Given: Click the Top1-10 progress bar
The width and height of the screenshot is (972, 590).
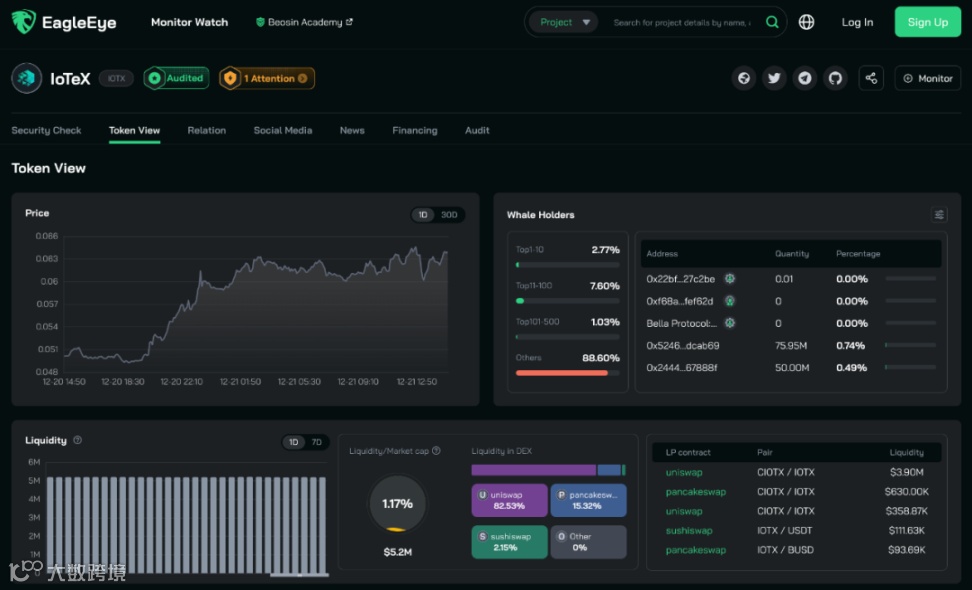Looking at the screenshot, I should pos(567,265).
